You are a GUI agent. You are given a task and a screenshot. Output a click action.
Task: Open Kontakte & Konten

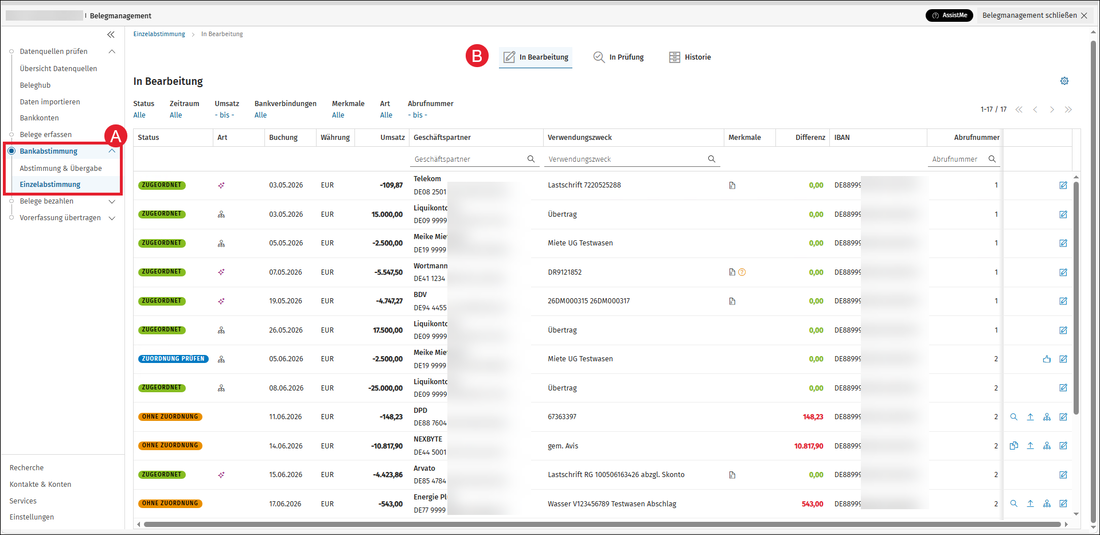pos(40,485)
